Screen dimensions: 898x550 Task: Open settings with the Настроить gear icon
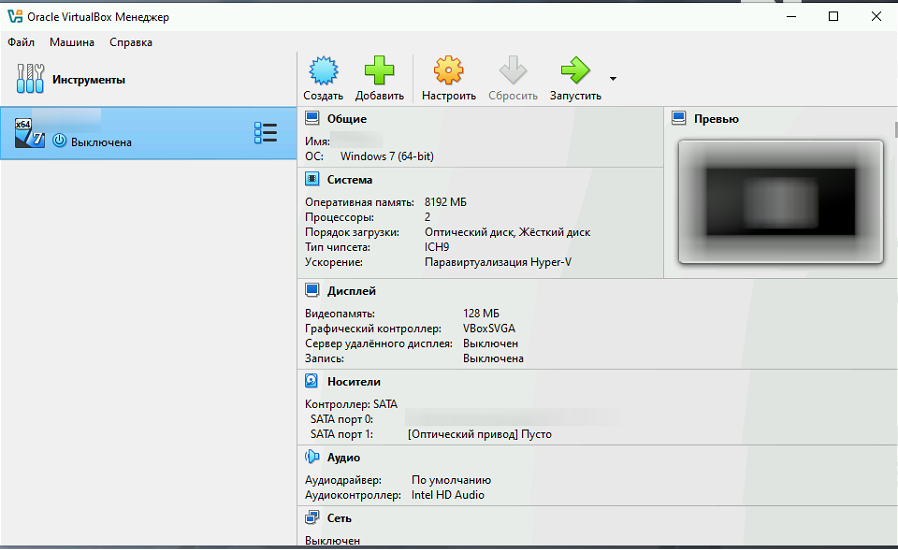448,71
